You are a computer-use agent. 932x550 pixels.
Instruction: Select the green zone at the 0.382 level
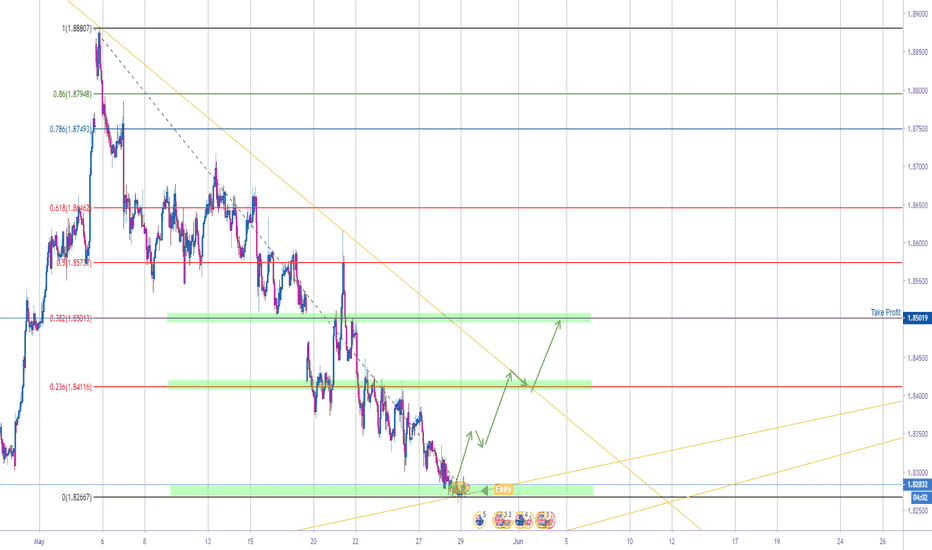tap(379, 318)
